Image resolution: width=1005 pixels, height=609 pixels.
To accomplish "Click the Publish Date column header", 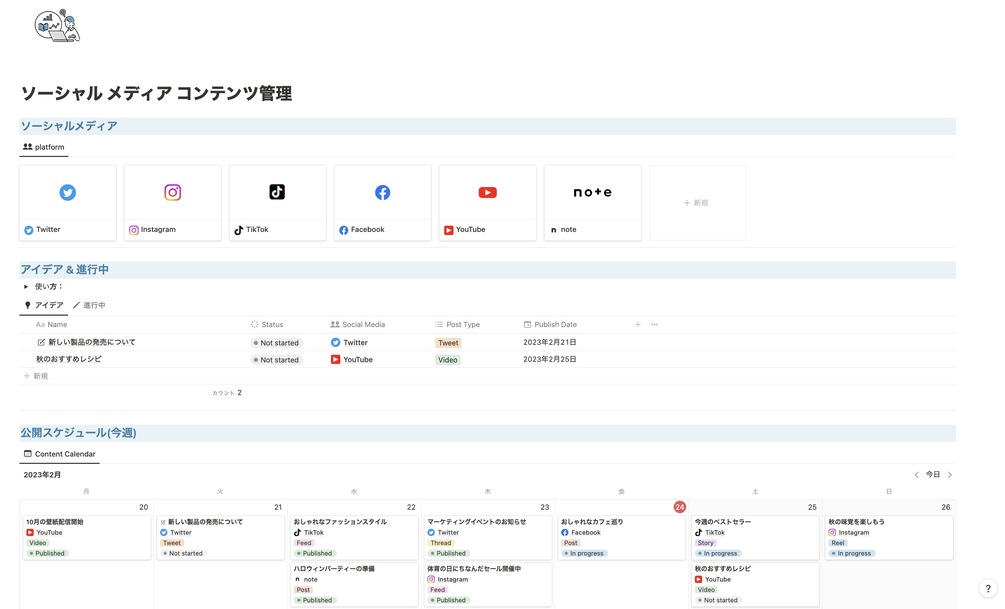I will pyautogui.click(x=550, y=324).
